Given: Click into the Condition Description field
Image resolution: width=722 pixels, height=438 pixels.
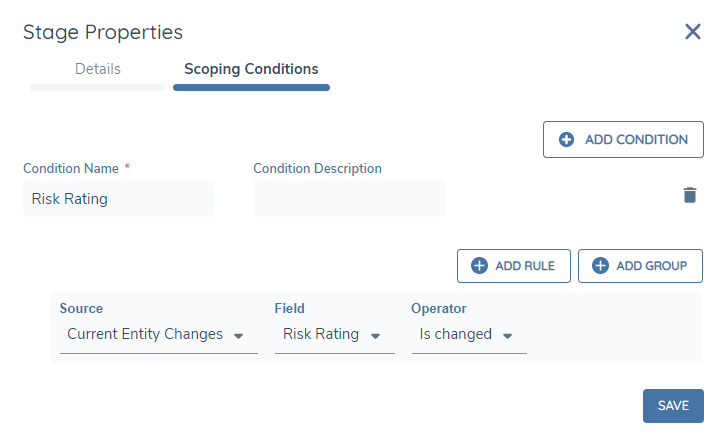Looking at the screenshot, I should coord(349,198).
